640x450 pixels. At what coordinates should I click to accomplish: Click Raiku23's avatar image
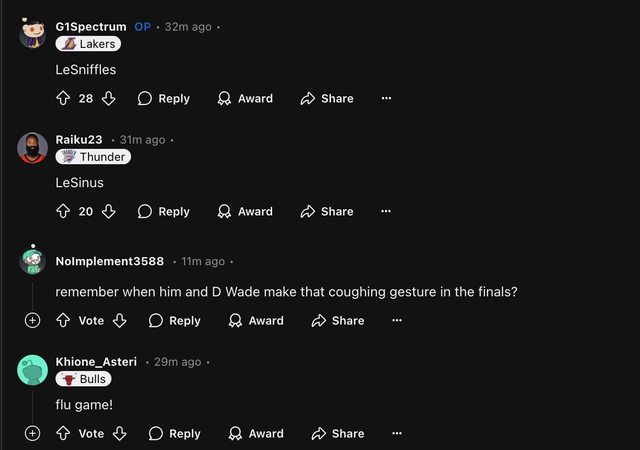pos(32,147)
